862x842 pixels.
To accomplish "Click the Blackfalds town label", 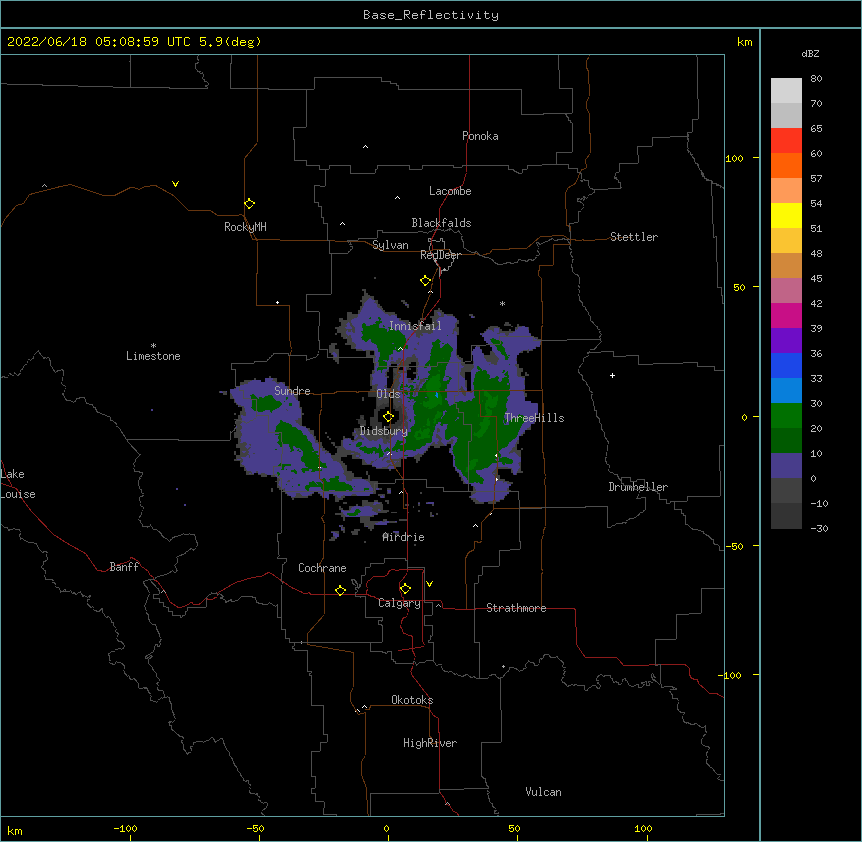I will tap(441, 223).
